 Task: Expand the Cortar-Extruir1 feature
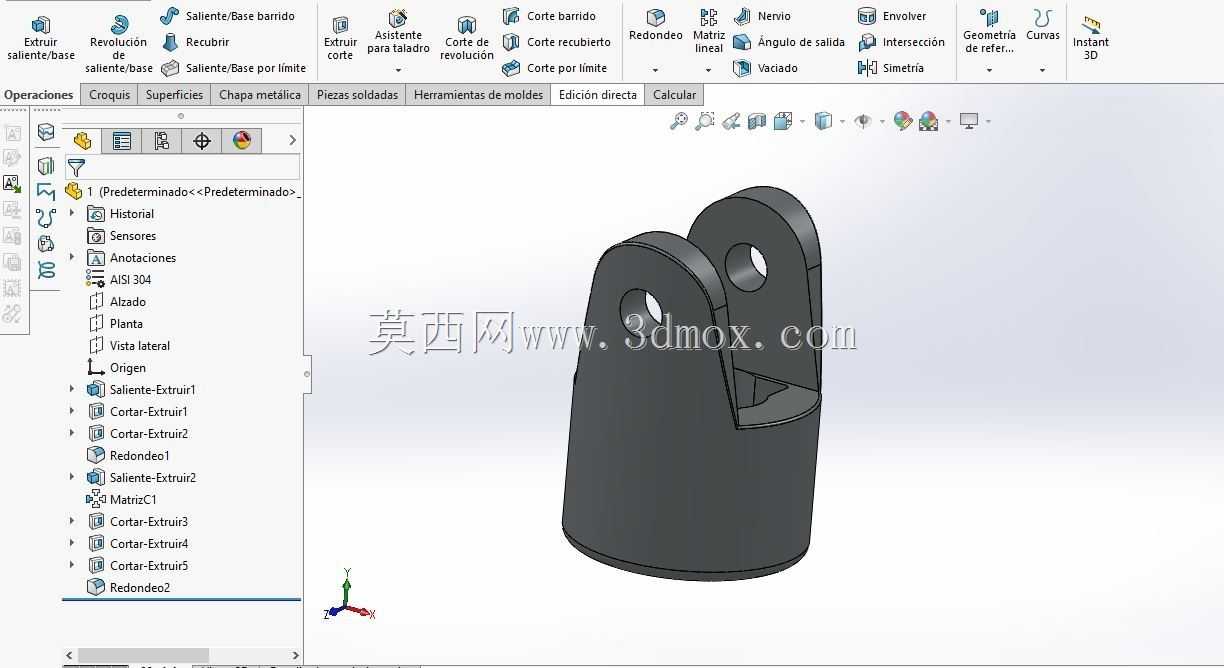(72, 411)
